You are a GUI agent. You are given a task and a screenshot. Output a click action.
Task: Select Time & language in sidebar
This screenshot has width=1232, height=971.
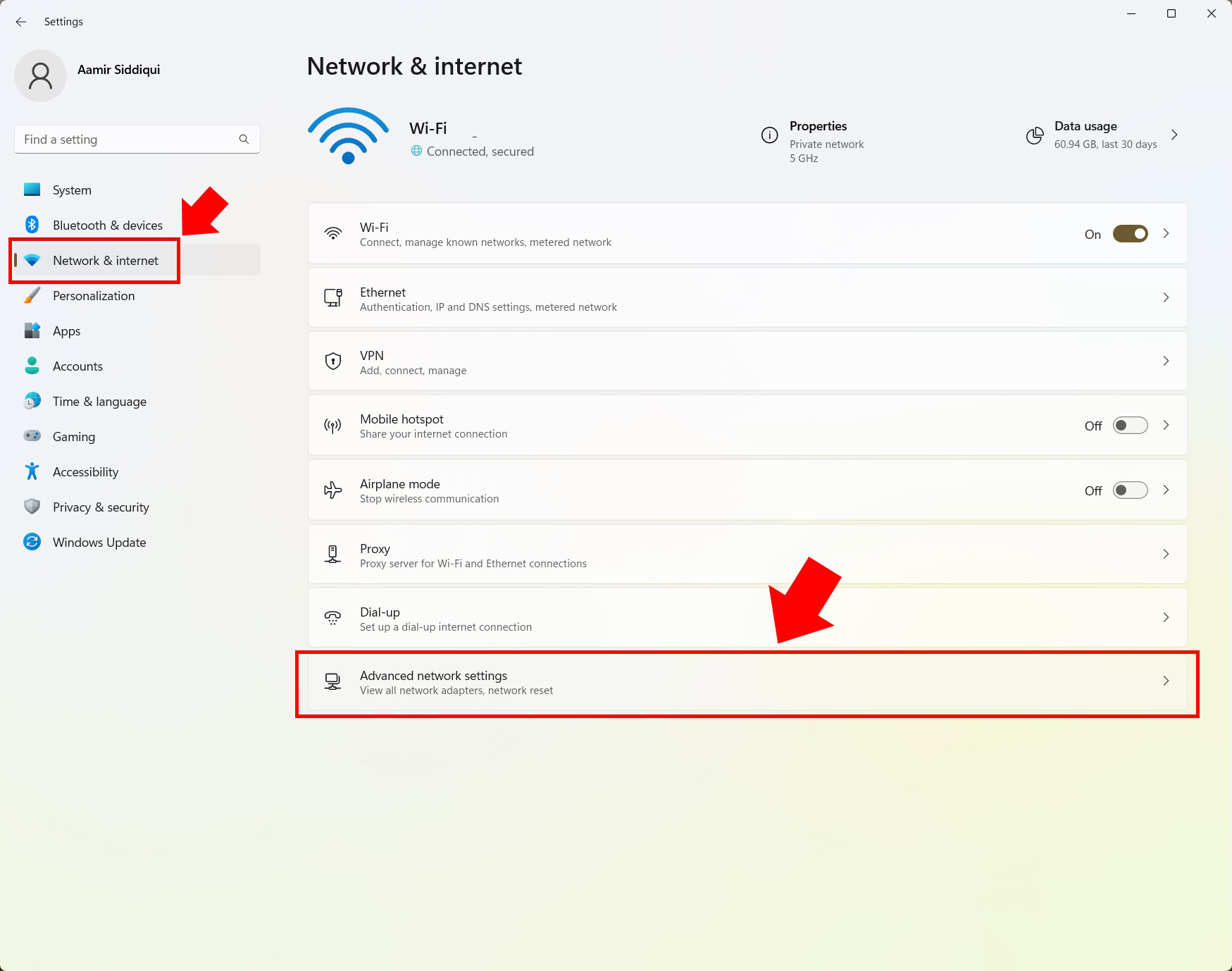(x=99, y=402)
